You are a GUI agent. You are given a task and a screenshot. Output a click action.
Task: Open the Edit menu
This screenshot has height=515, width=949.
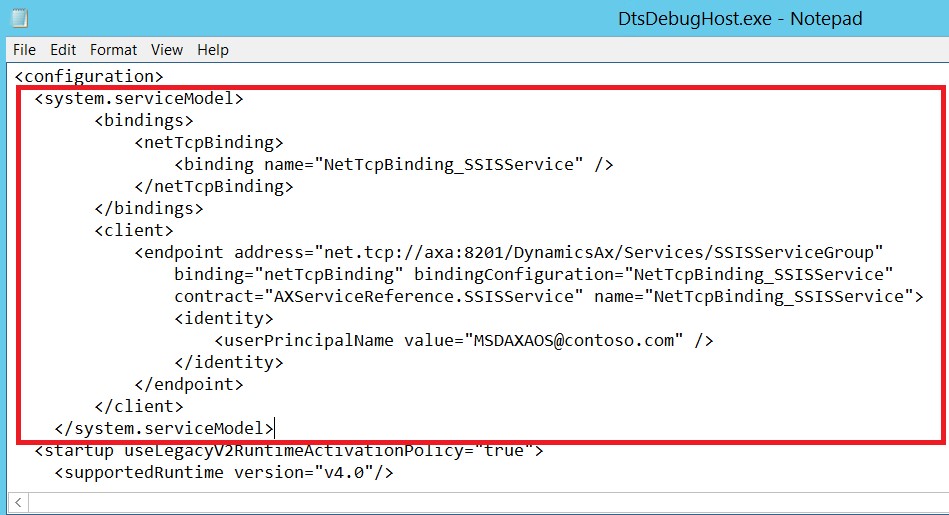coord(63,50)
